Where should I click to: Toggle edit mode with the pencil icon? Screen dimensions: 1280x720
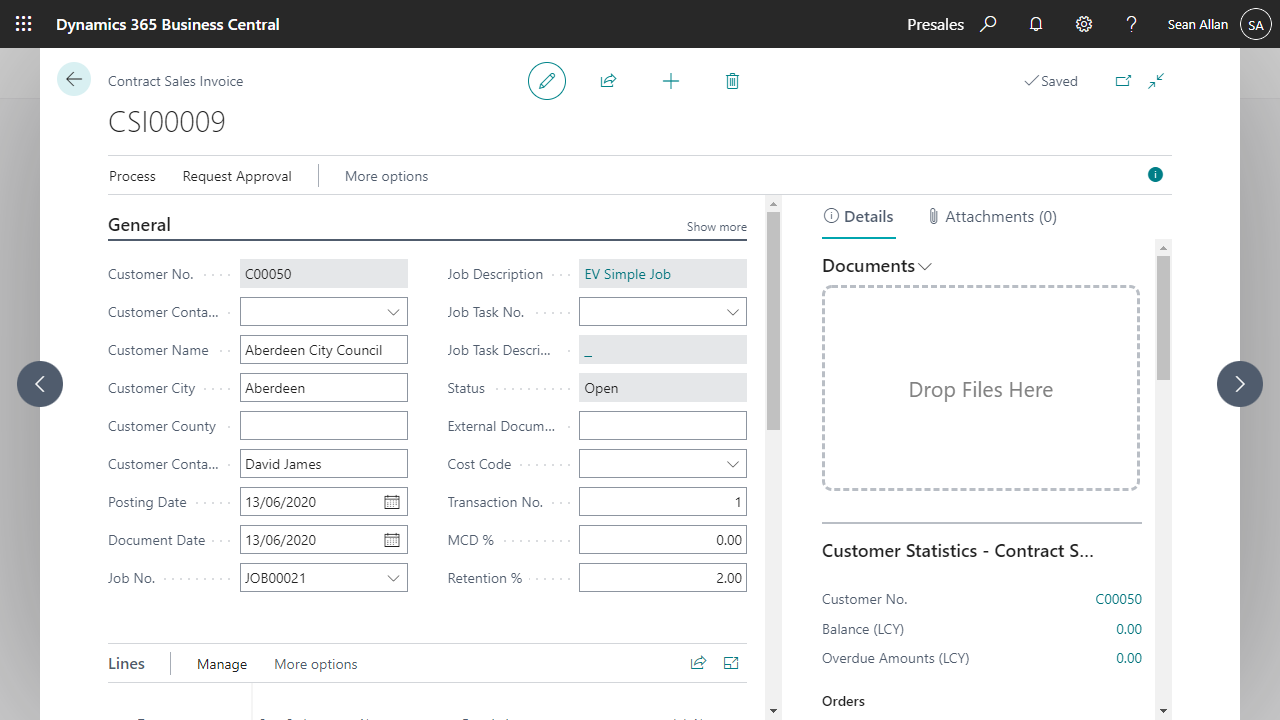point(547,81)
